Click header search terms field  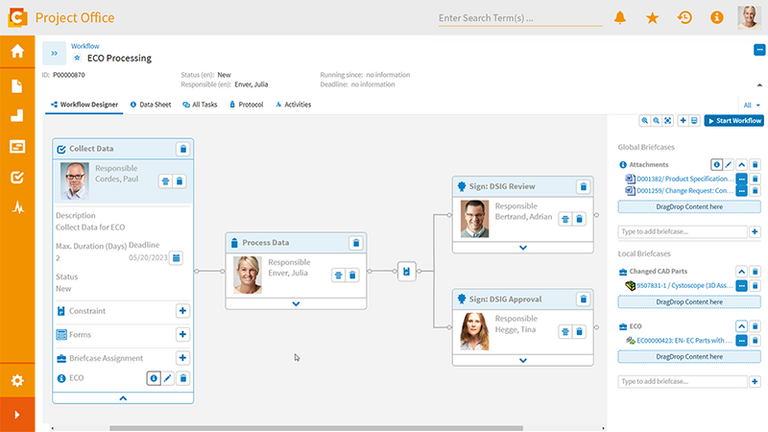point(520,18)
